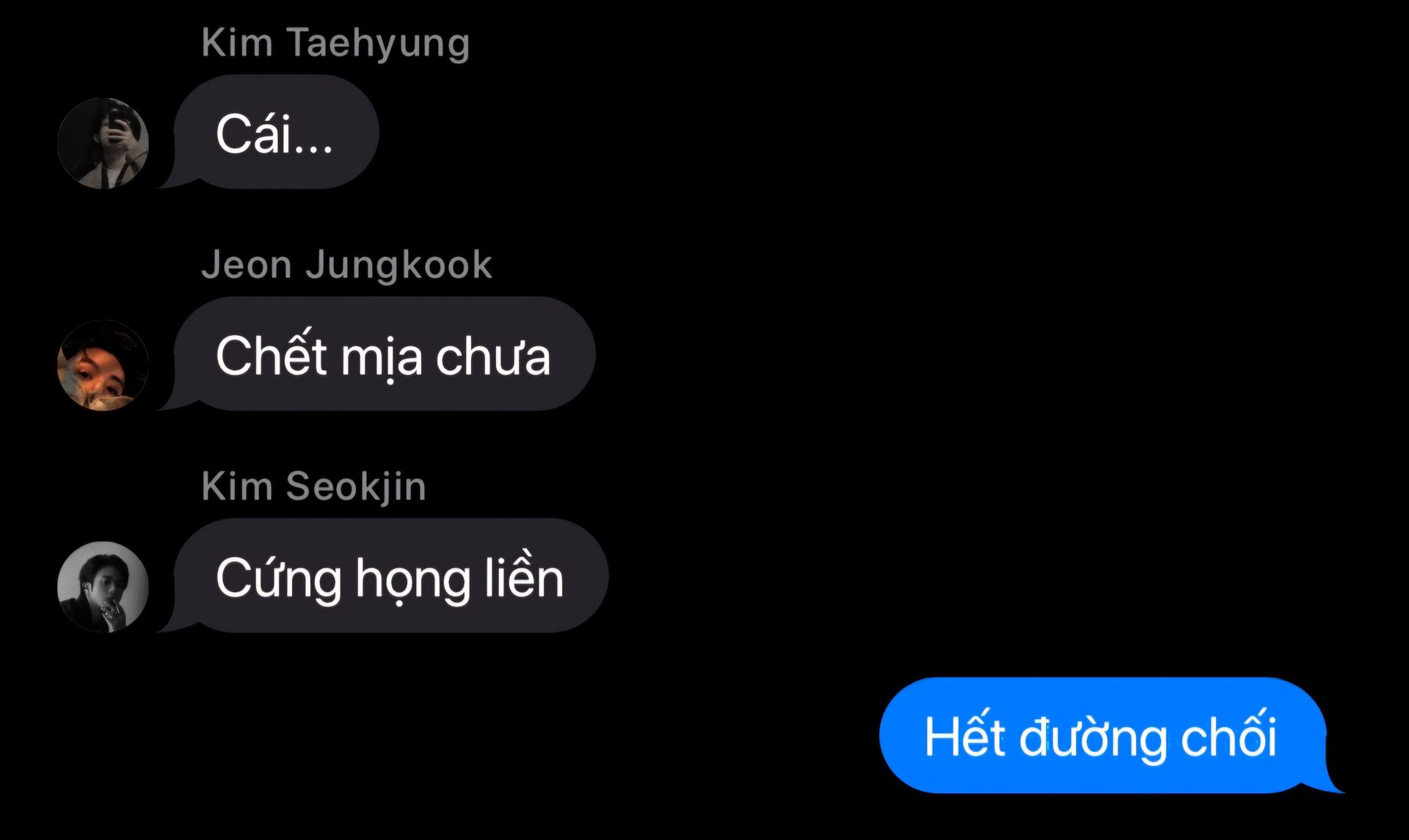
Task: Click the Jeon Jungkook sender name
Action: (346, 265)
